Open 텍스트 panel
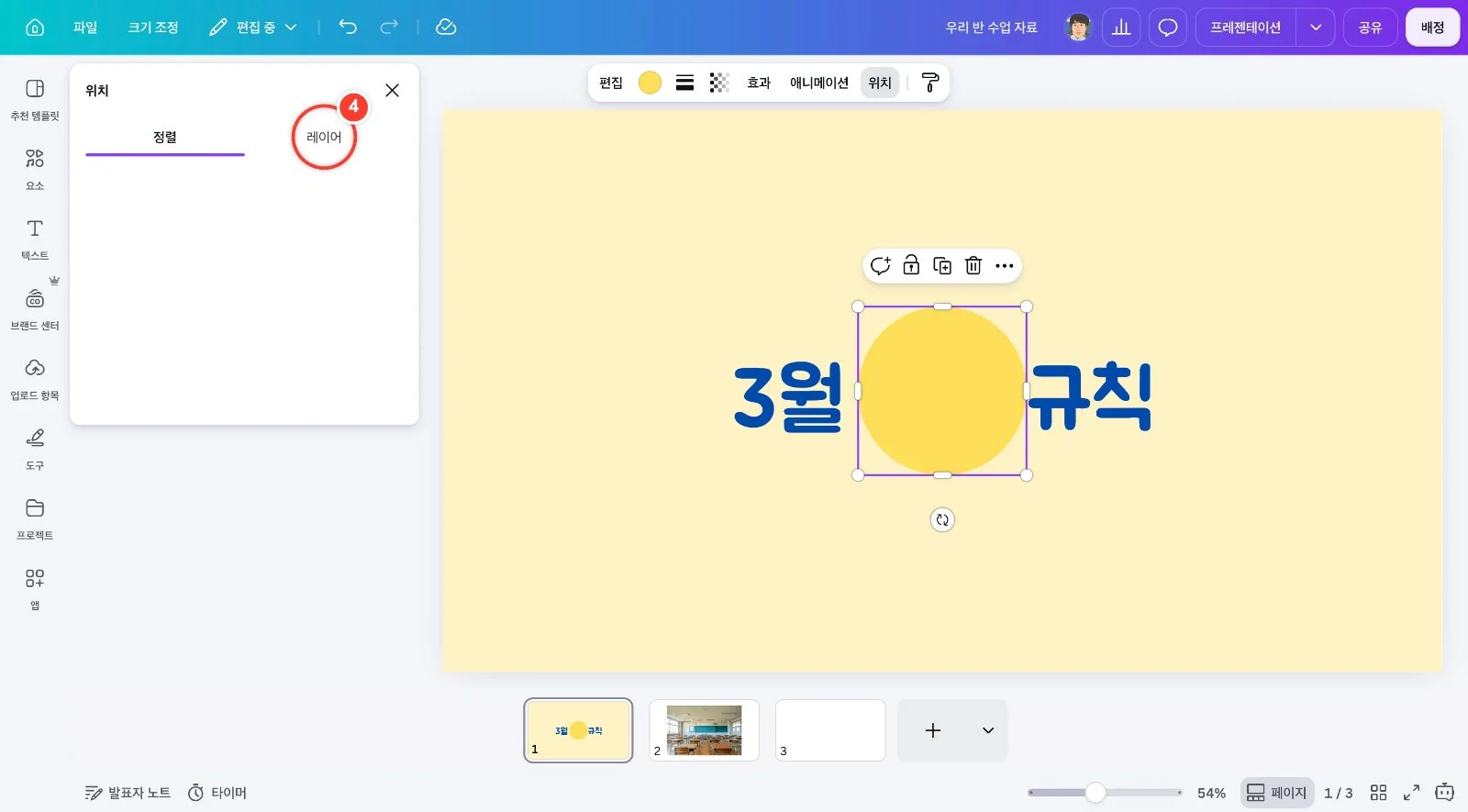 tap(35, 239)
